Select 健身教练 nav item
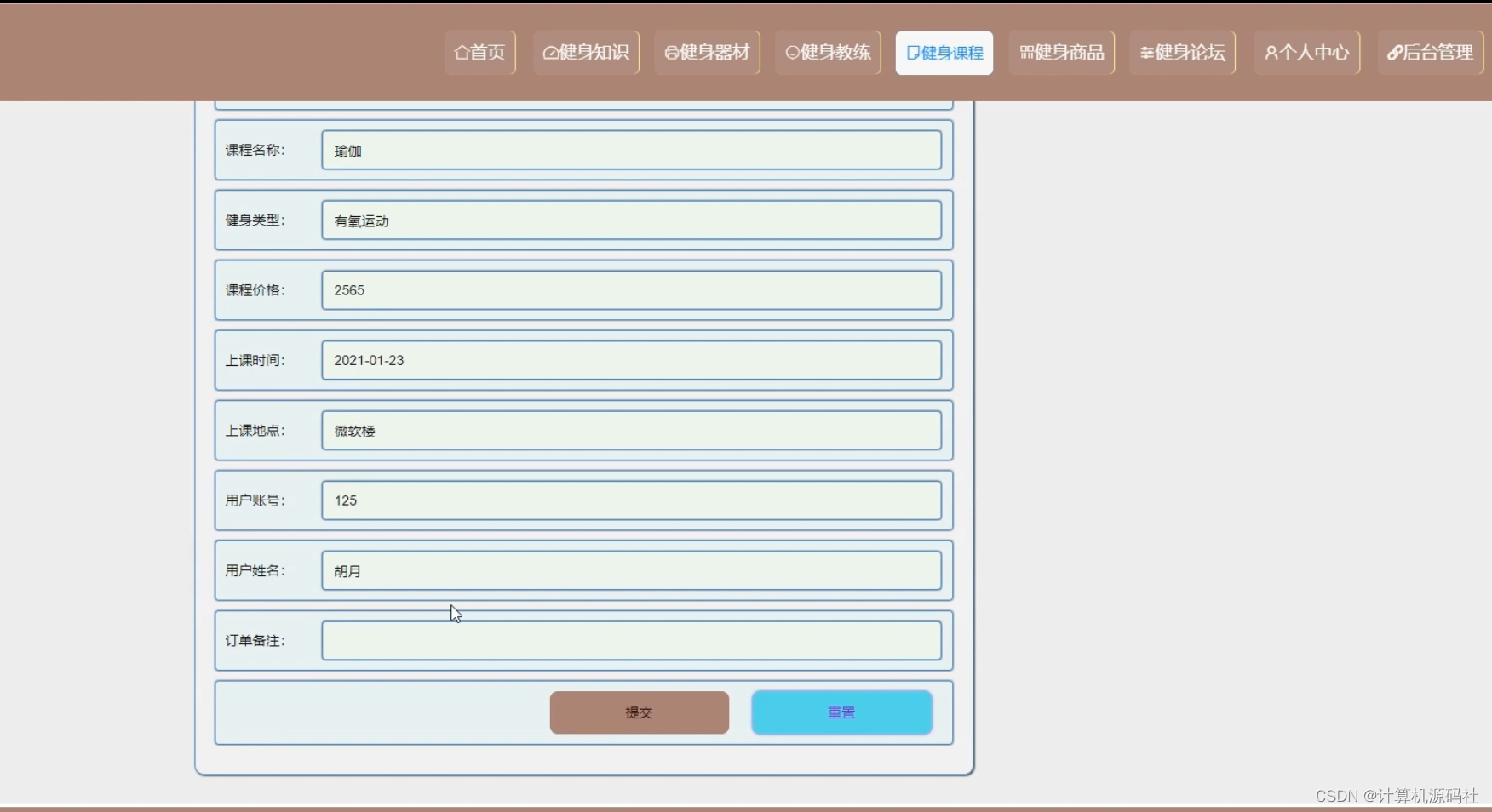This screenshot has height=812, width=1492. coord(829,53)
